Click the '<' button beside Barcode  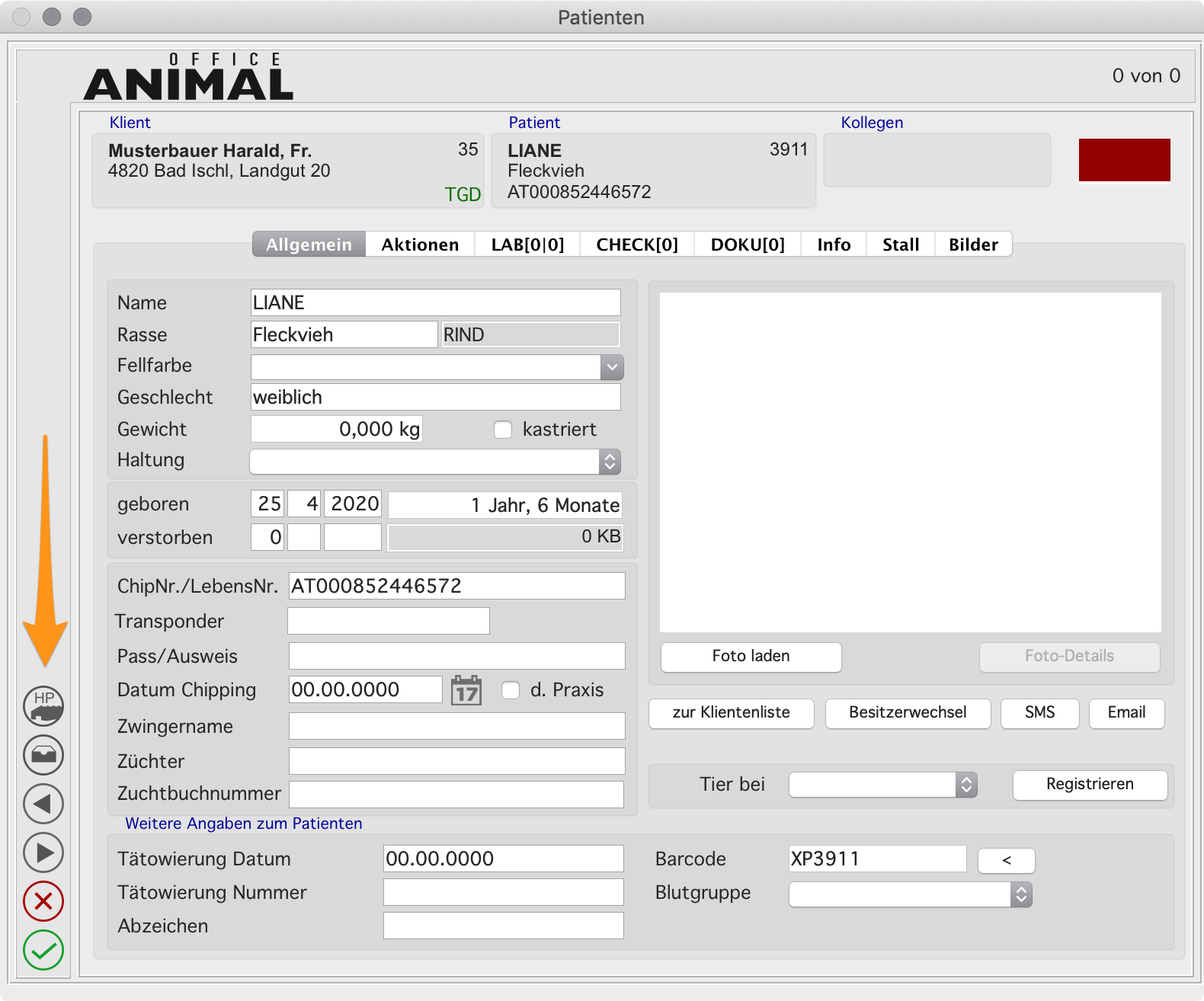(1006, 860)
